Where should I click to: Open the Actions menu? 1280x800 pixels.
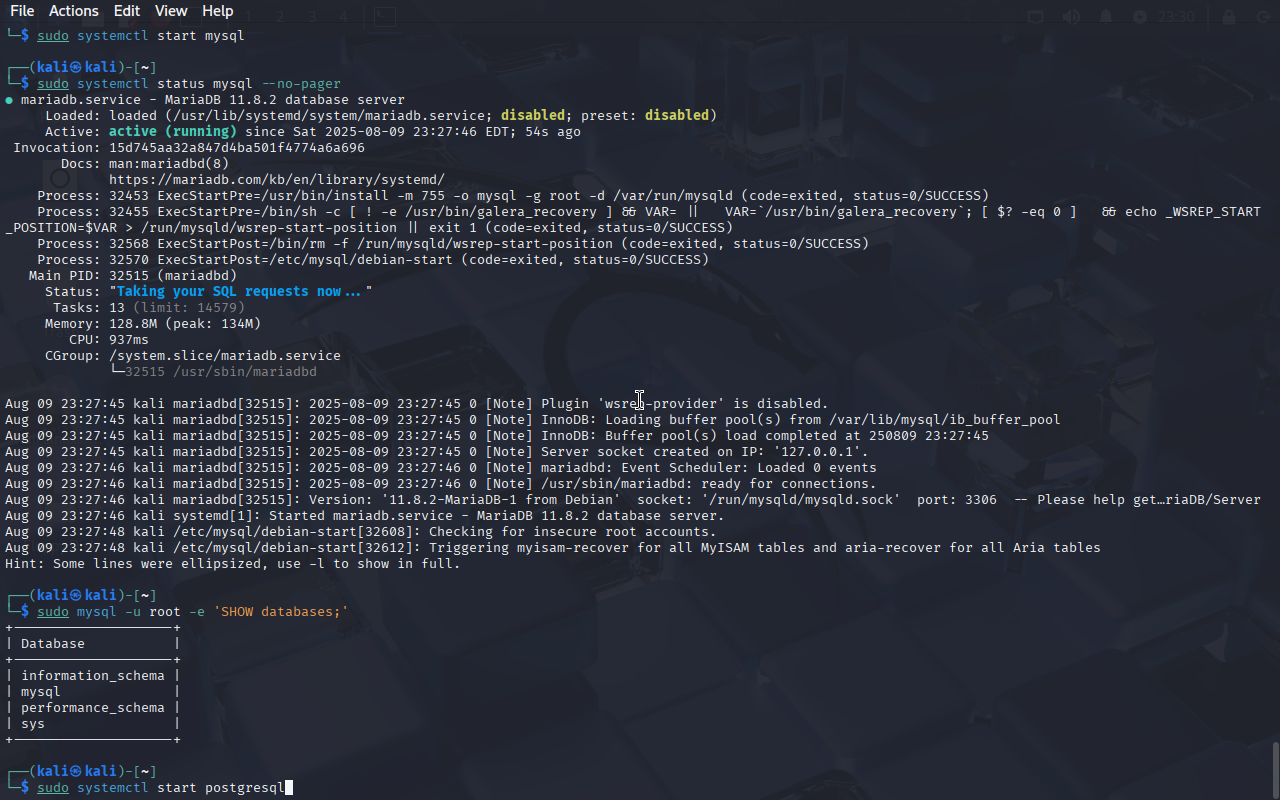coord(74,11)
